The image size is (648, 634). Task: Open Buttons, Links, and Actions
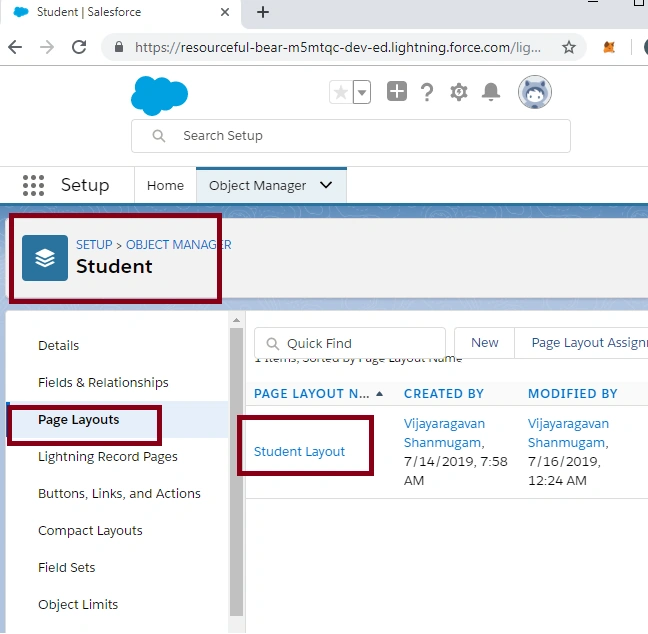119,493
